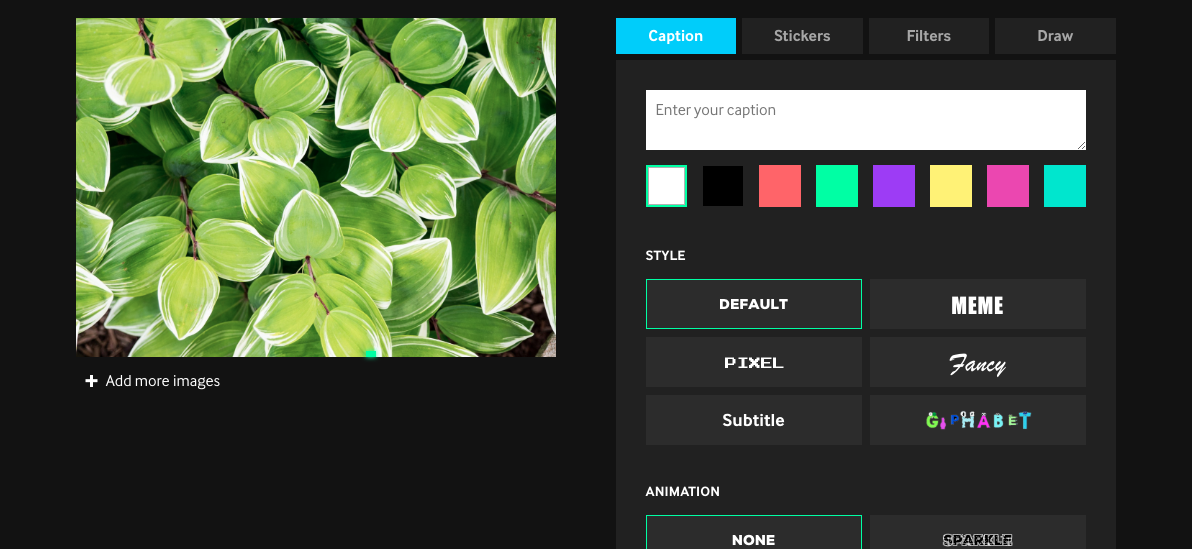Switch to the Stickers tab

[802, 36]
